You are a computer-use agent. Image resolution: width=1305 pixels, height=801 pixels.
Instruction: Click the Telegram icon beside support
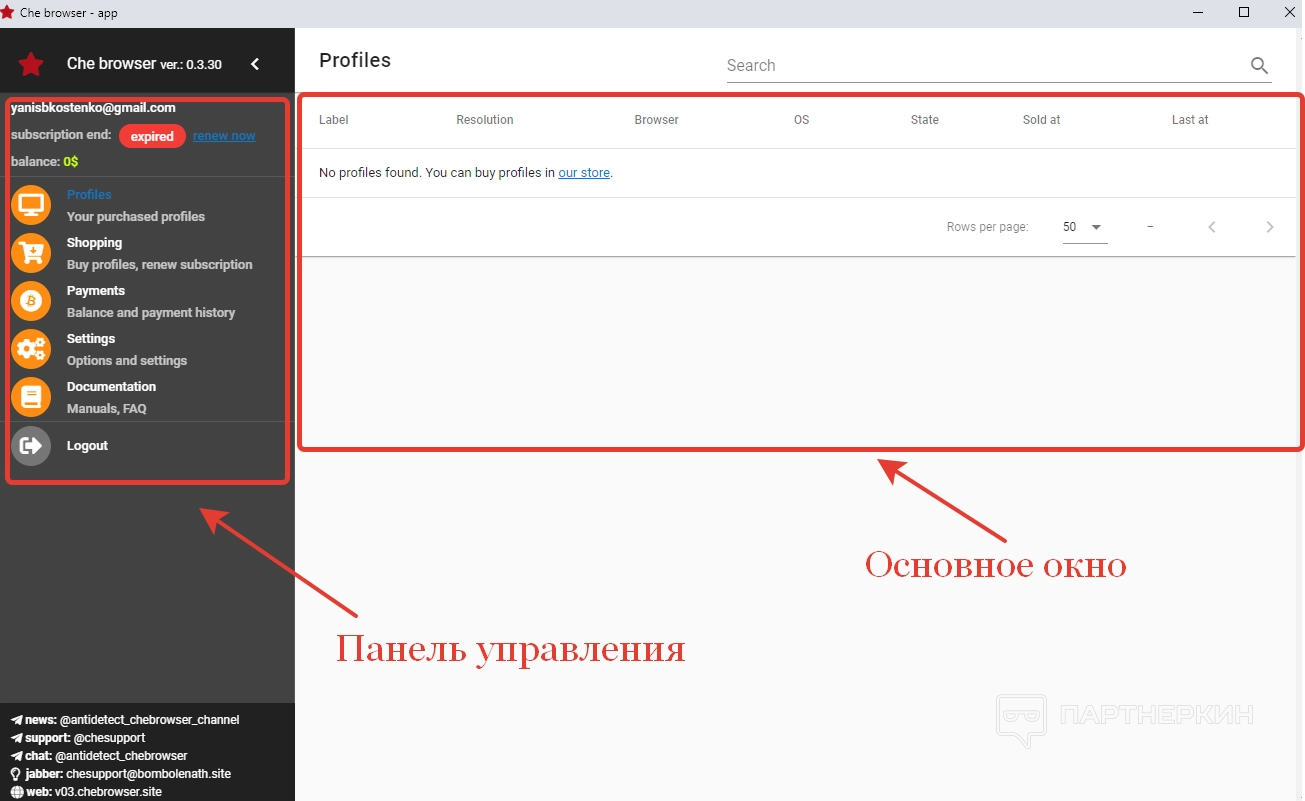16,738
